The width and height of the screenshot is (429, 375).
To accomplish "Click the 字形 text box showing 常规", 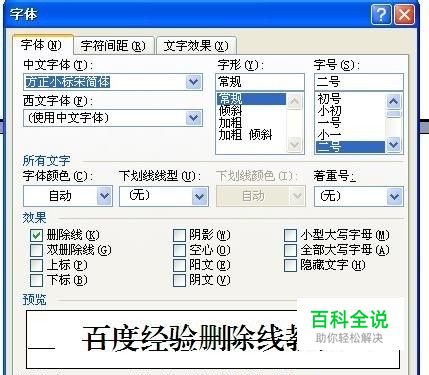I will pos(260,82).
